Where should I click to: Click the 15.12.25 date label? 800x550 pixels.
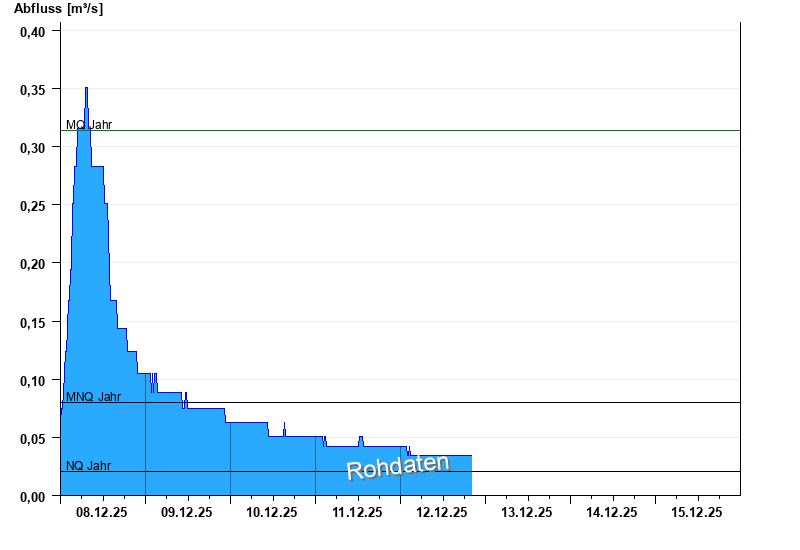(697, 512)
